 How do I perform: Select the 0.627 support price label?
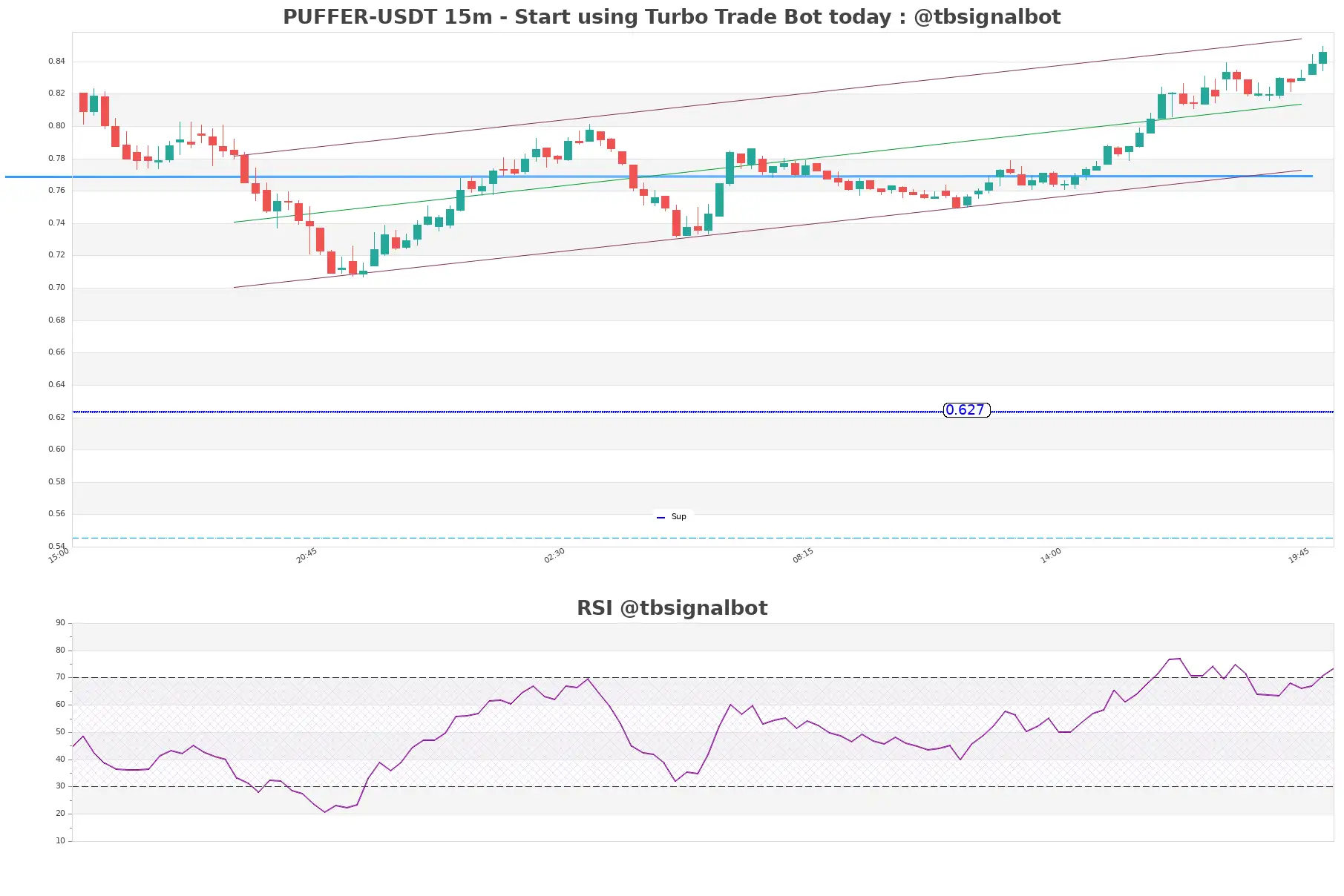click(966, 410)
